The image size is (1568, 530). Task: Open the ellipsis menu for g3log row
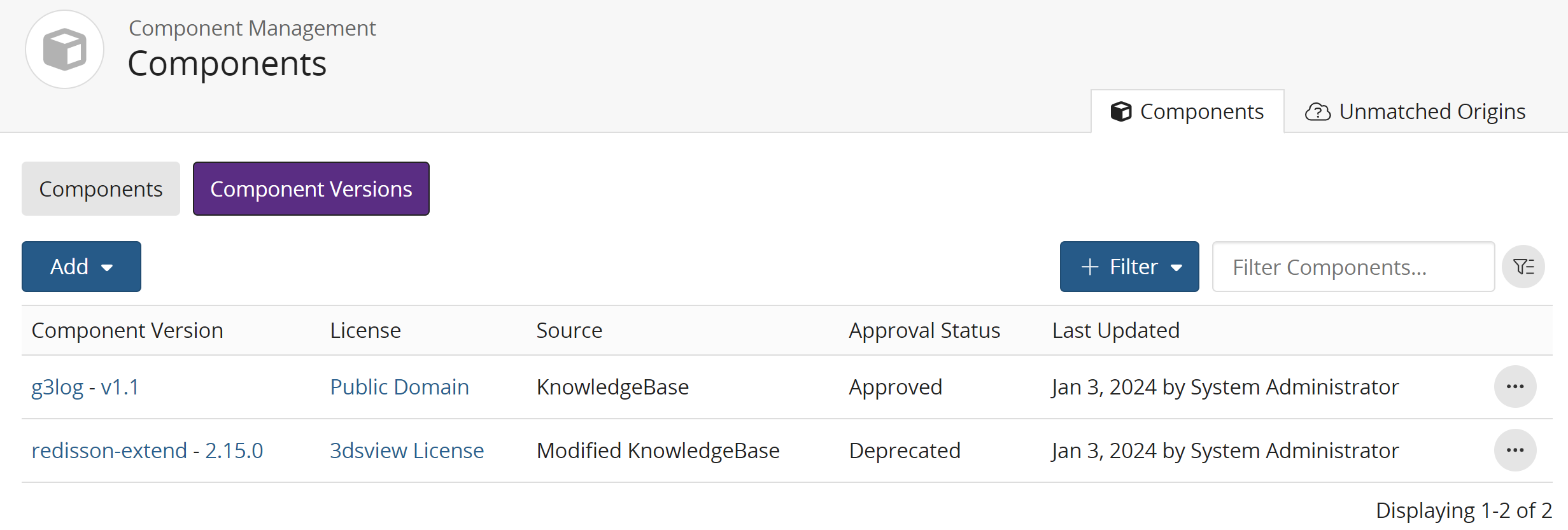[x=1515, y=386]
